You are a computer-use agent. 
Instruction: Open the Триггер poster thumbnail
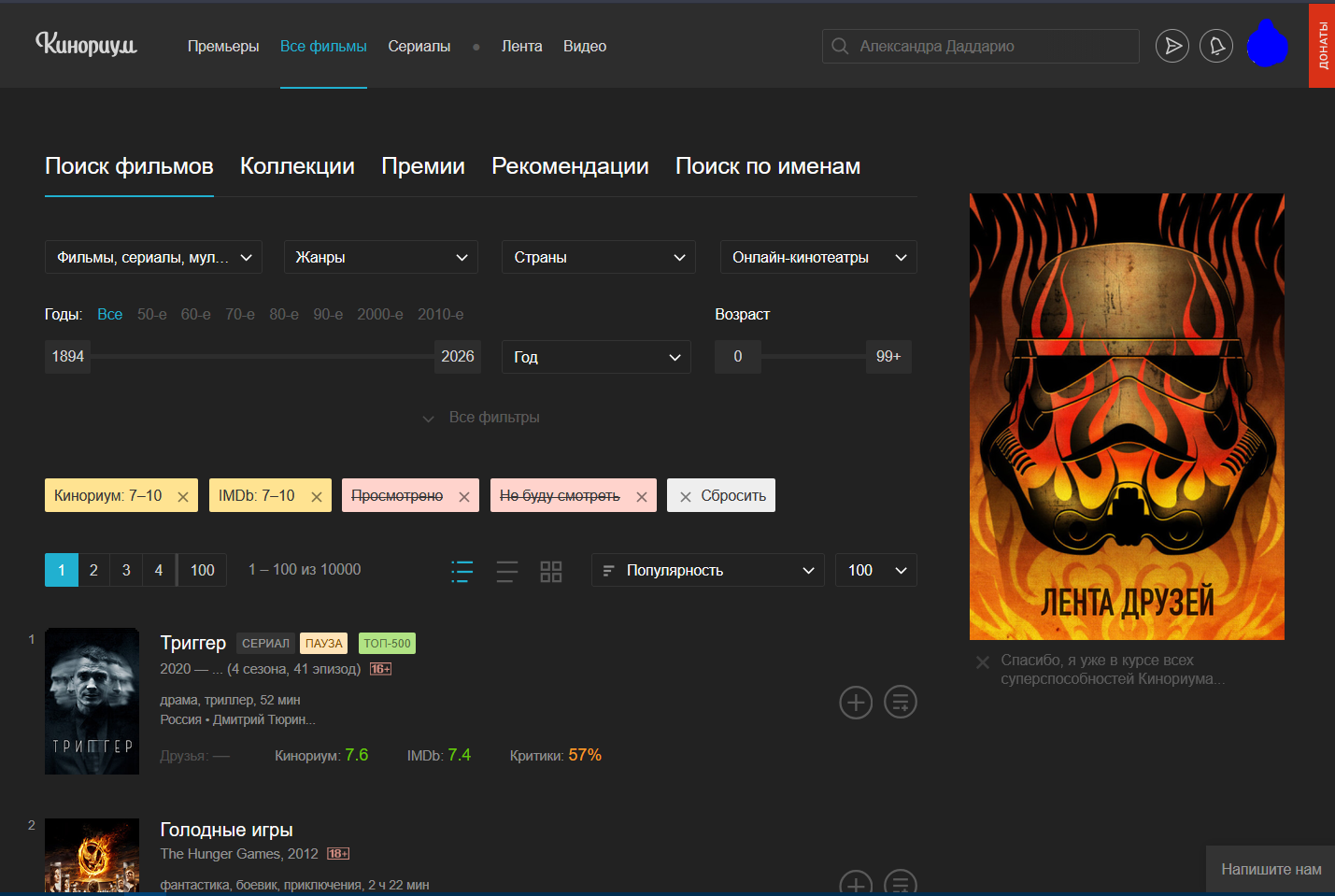[x=92, y=701]
